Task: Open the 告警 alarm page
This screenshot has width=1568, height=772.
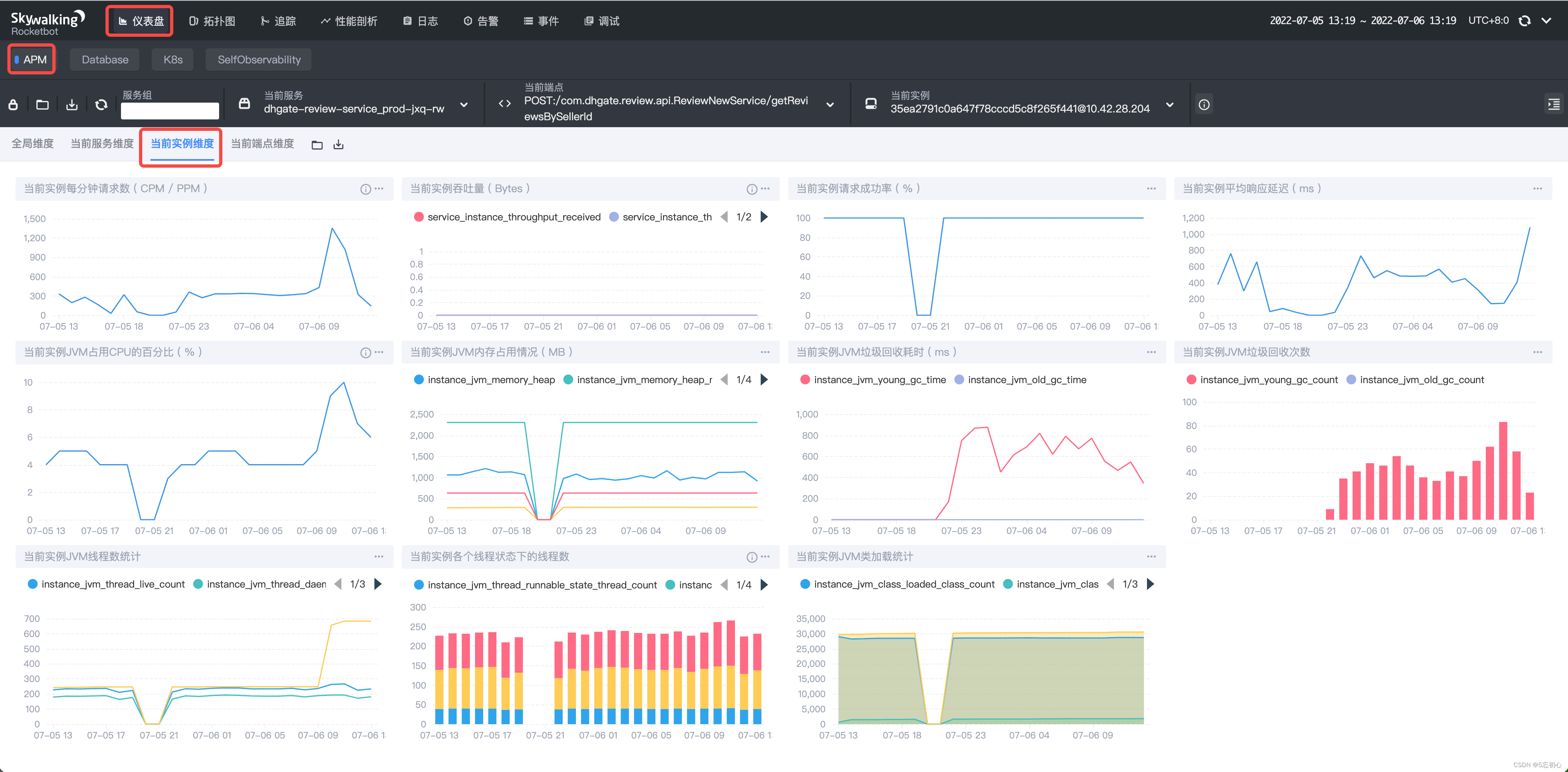Action: (481, 21)
